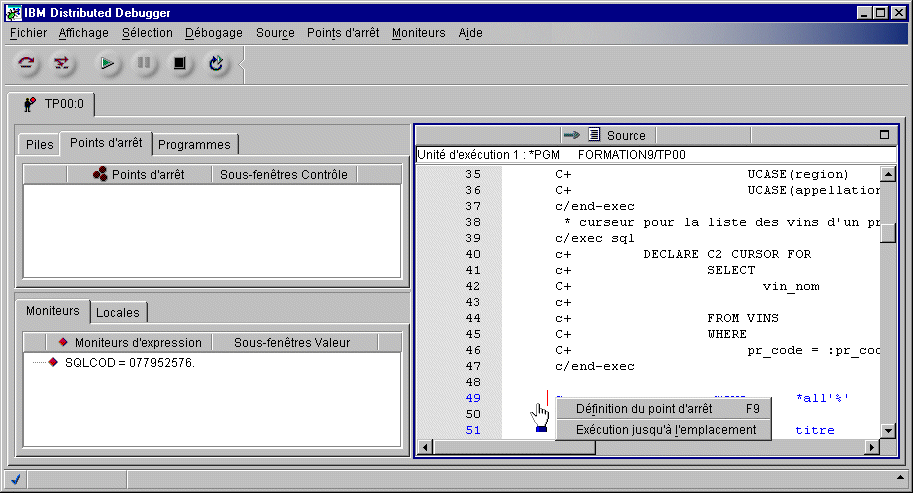This screenshot has height=493, width=913.
Task: Click the blue checkmark in status bar
Action: click(16, 479)
